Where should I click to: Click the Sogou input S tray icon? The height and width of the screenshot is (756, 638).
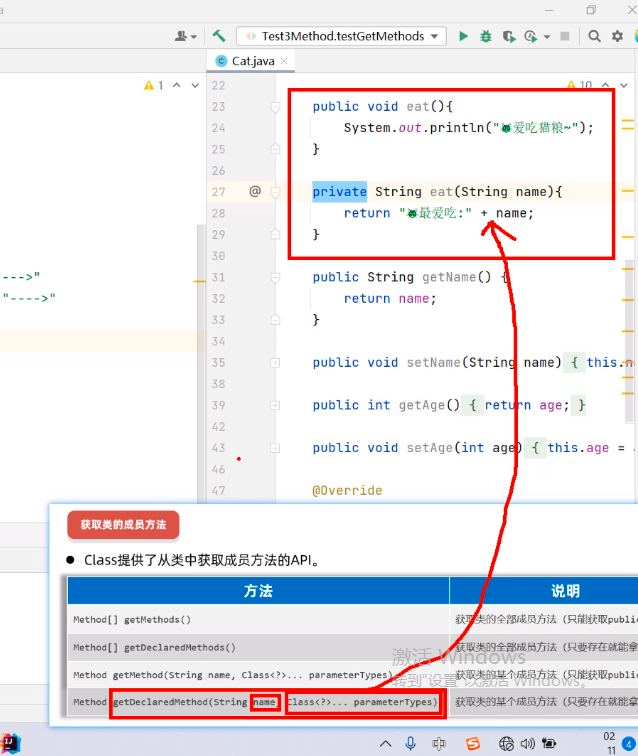pos(473,743)
